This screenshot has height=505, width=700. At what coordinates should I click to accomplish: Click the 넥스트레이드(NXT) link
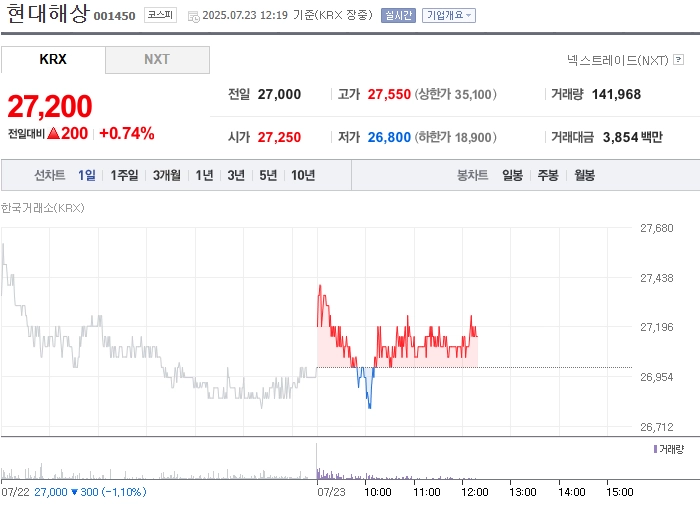[618, 60]
